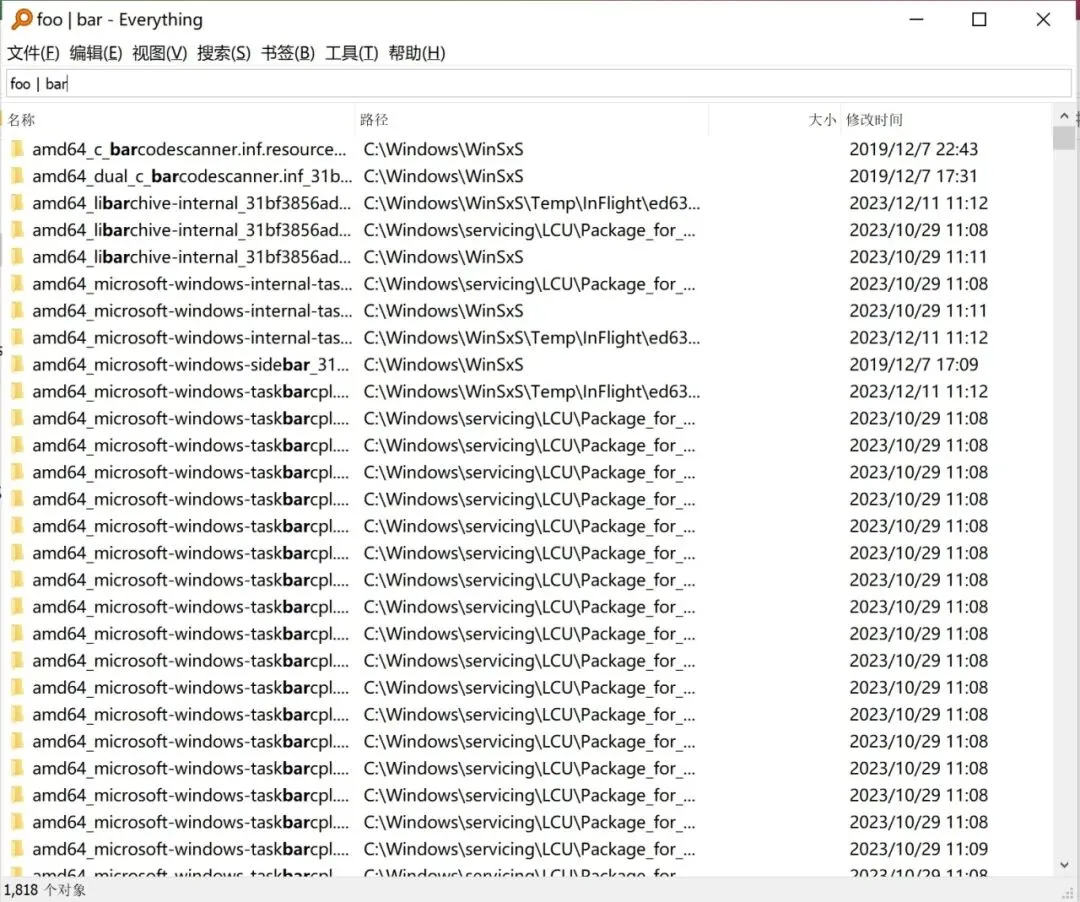The width and height of the screenshot is (1080, 902).
Task: Open the 搜索(S) menu
Action: (224, 53)
